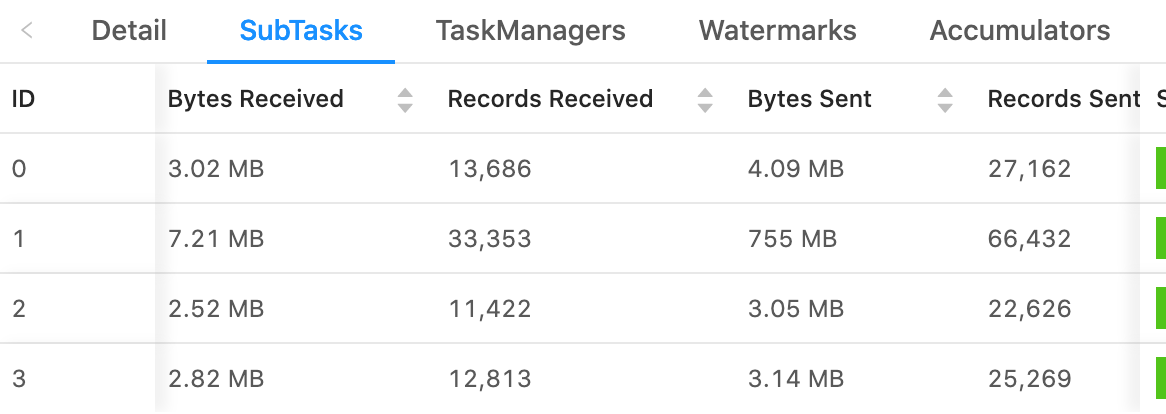Click sort arrows beside Bytes Received
Image resolution: width=1166 pixels, height=414 pixels.
point(405,99)
